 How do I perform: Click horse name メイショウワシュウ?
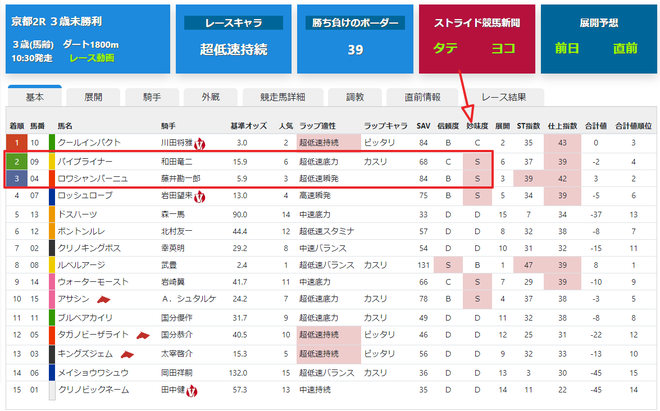93,373
